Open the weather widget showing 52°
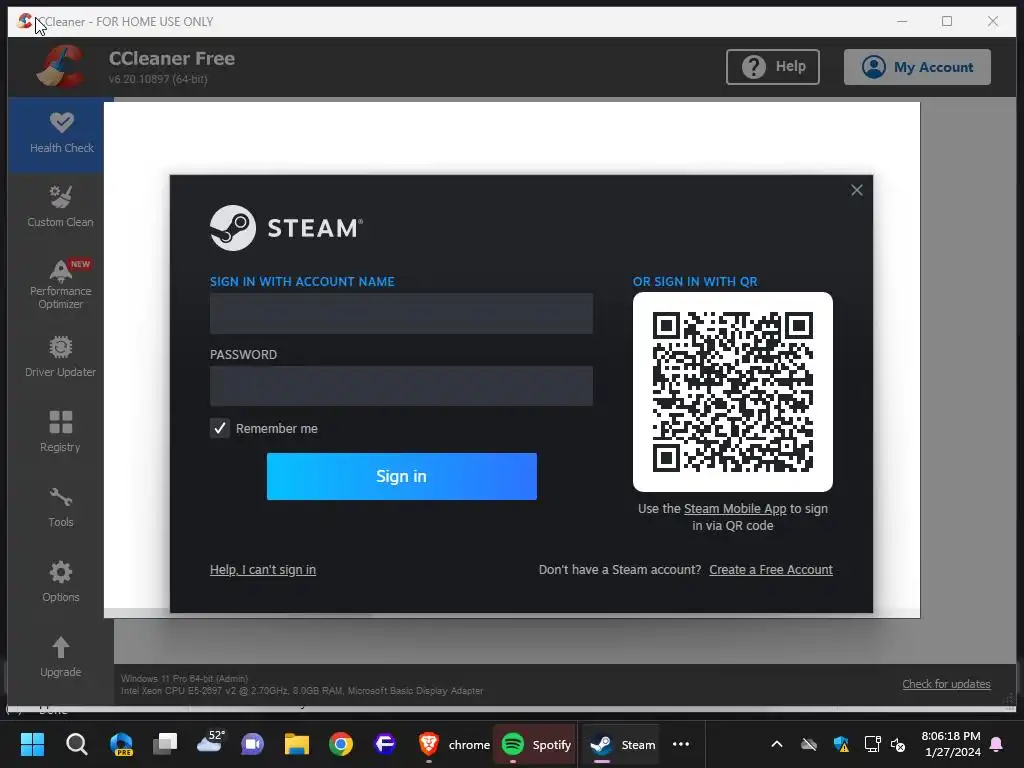This screenshot has height=768, width=1024. (210, 744)
